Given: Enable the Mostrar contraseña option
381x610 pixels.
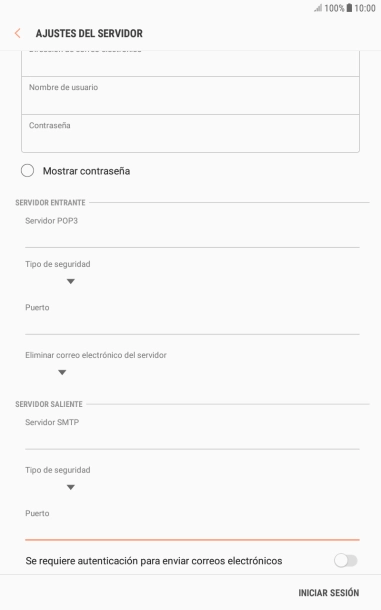Looking at the screenshot, I should click(27, 171).
